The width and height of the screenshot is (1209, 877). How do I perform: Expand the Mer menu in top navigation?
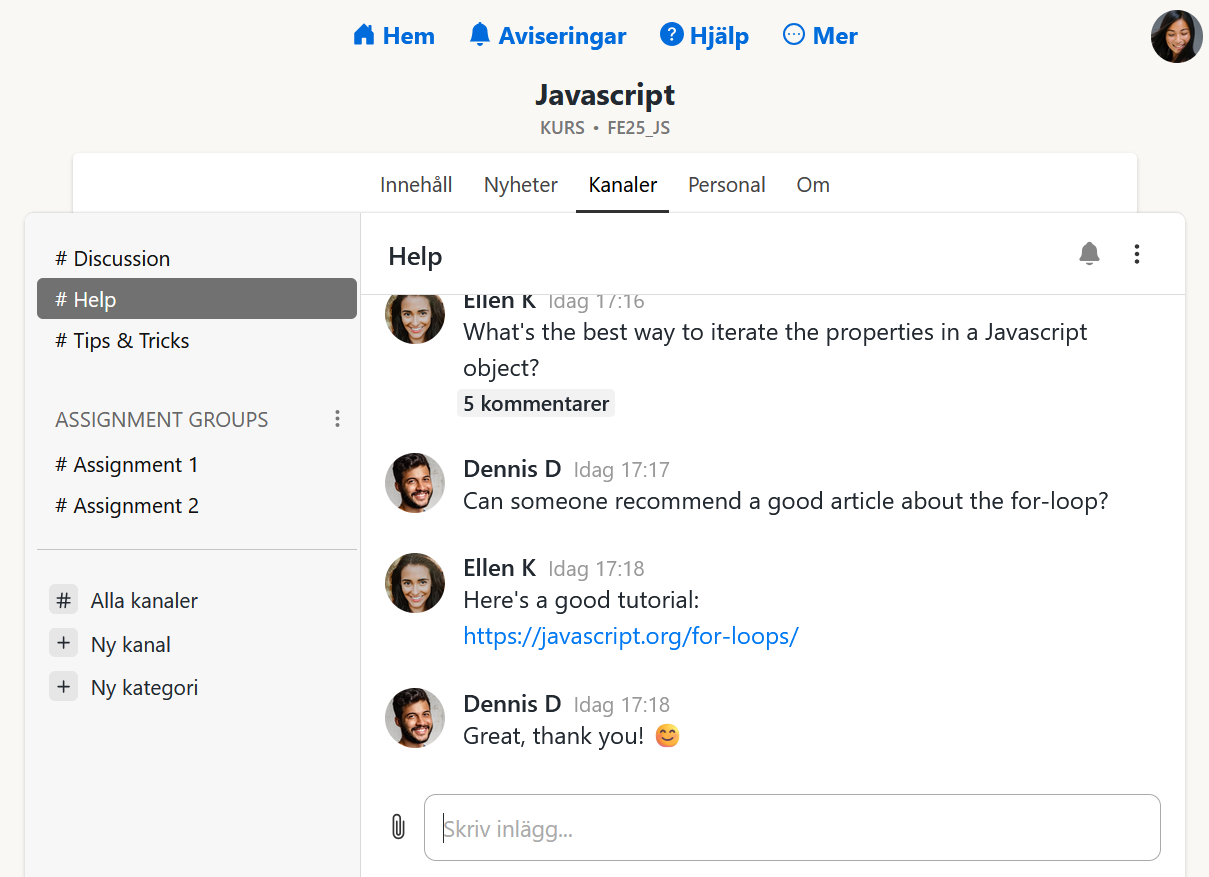pyautogui.click(x=820, y=36)
